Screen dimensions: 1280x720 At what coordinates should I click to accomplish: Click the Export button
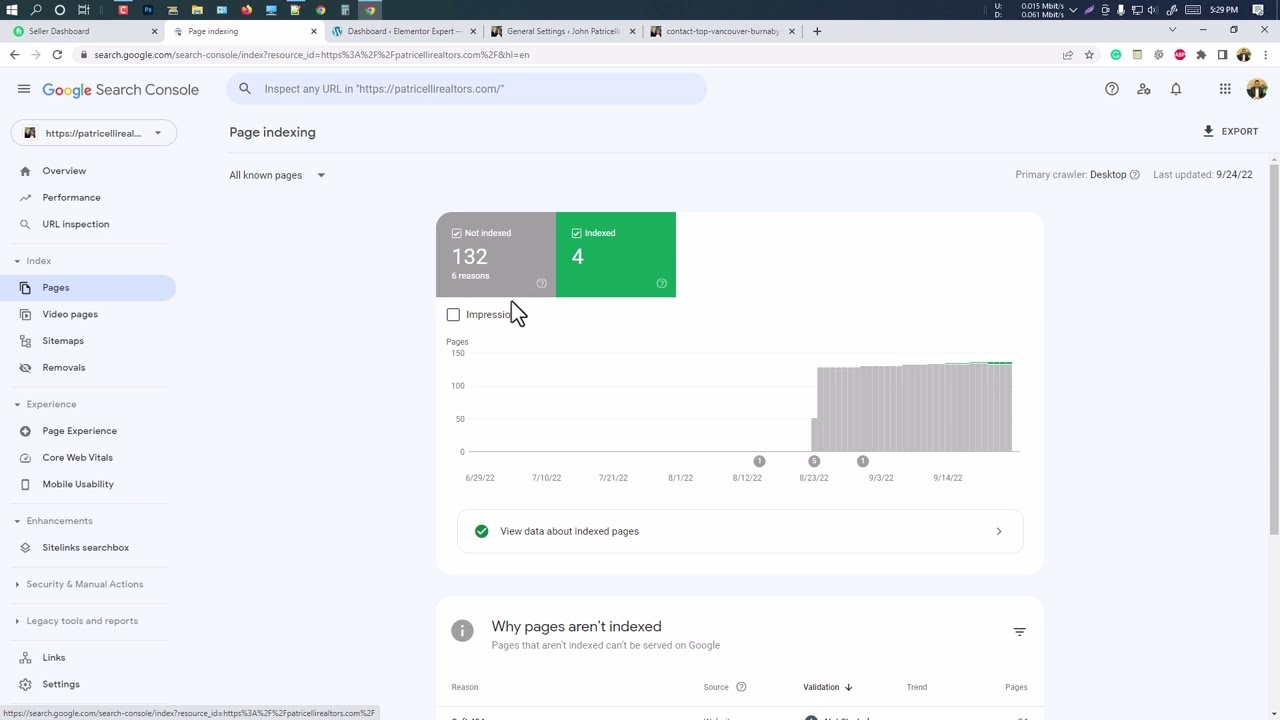(x=1231, y=131)
